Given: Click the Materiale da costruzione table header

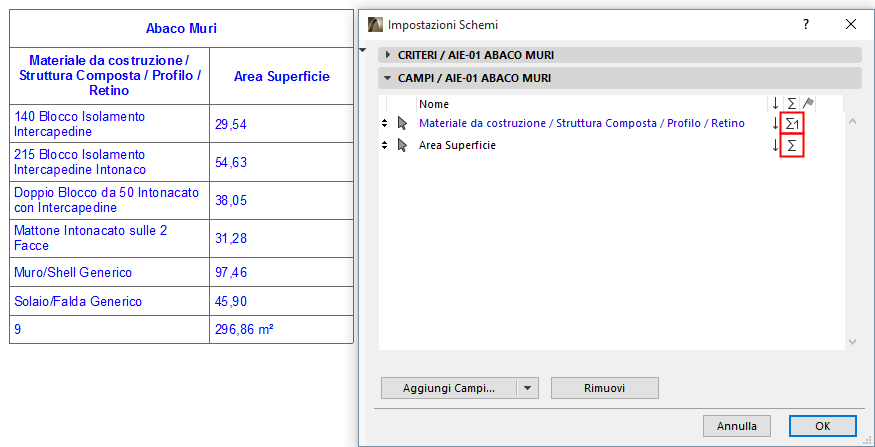Looking at the screenshot, I should (110, 75).
